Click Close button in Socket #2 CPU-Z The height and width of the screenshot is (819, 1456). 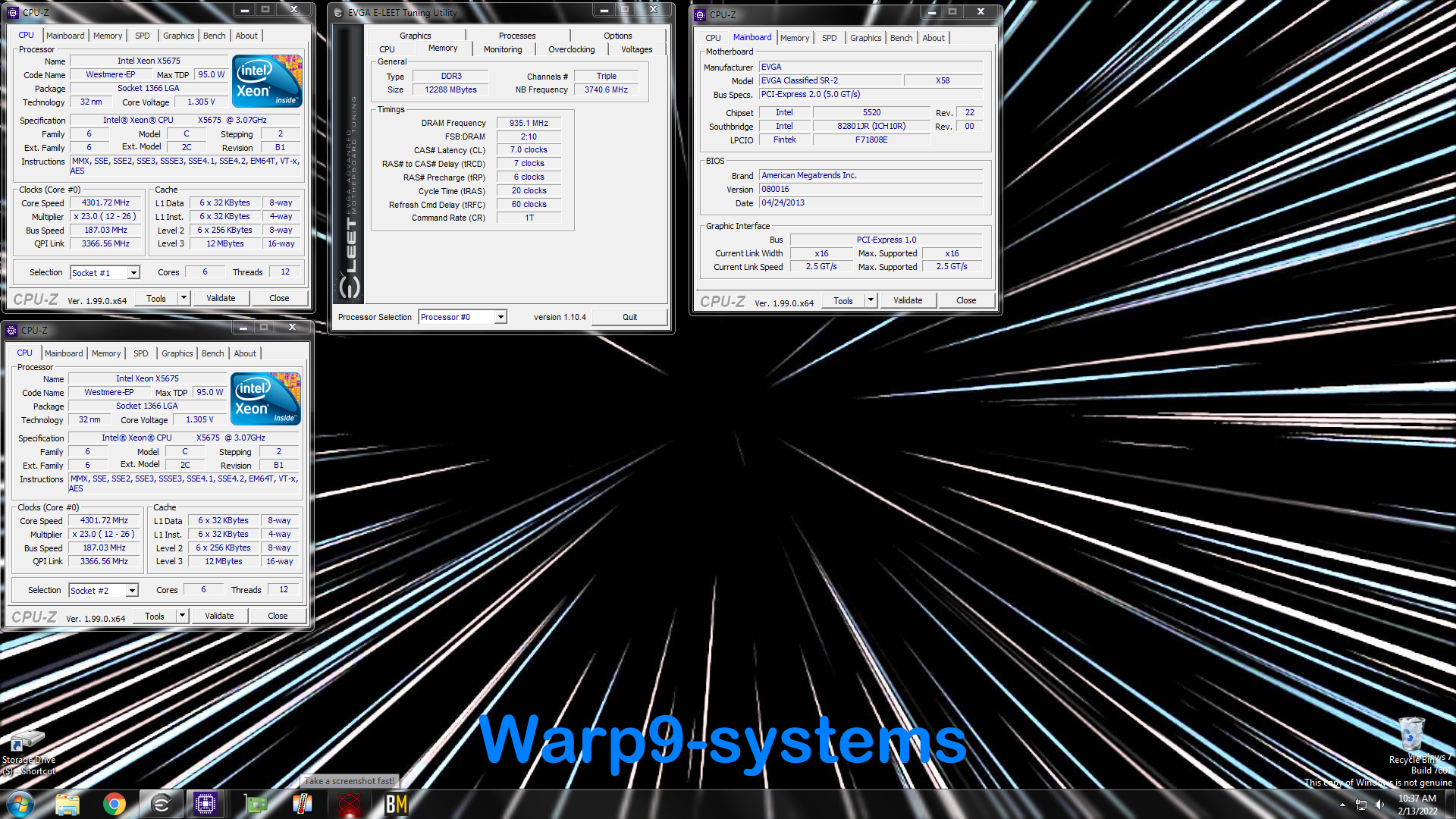tap(278, 616)
